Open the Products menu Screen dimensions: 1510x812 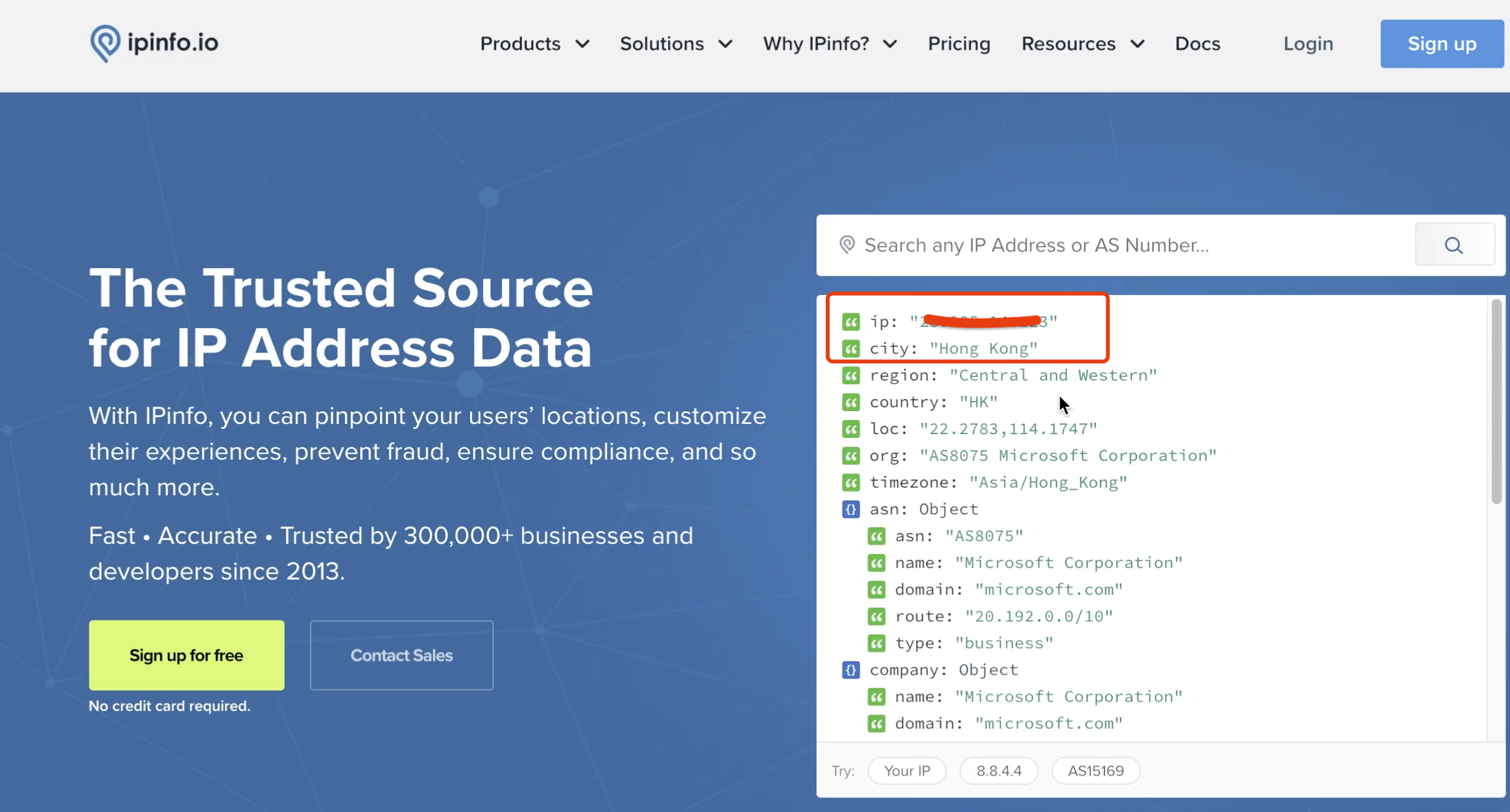point(520,44)
